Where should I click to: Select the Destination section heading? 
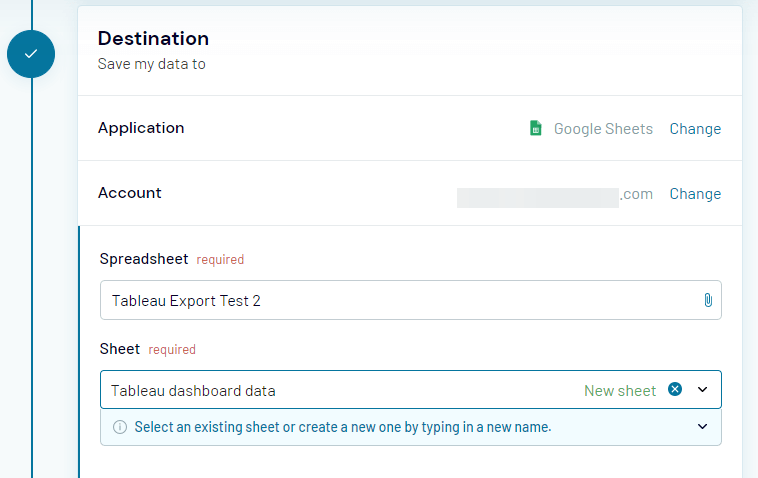(153, 39)
